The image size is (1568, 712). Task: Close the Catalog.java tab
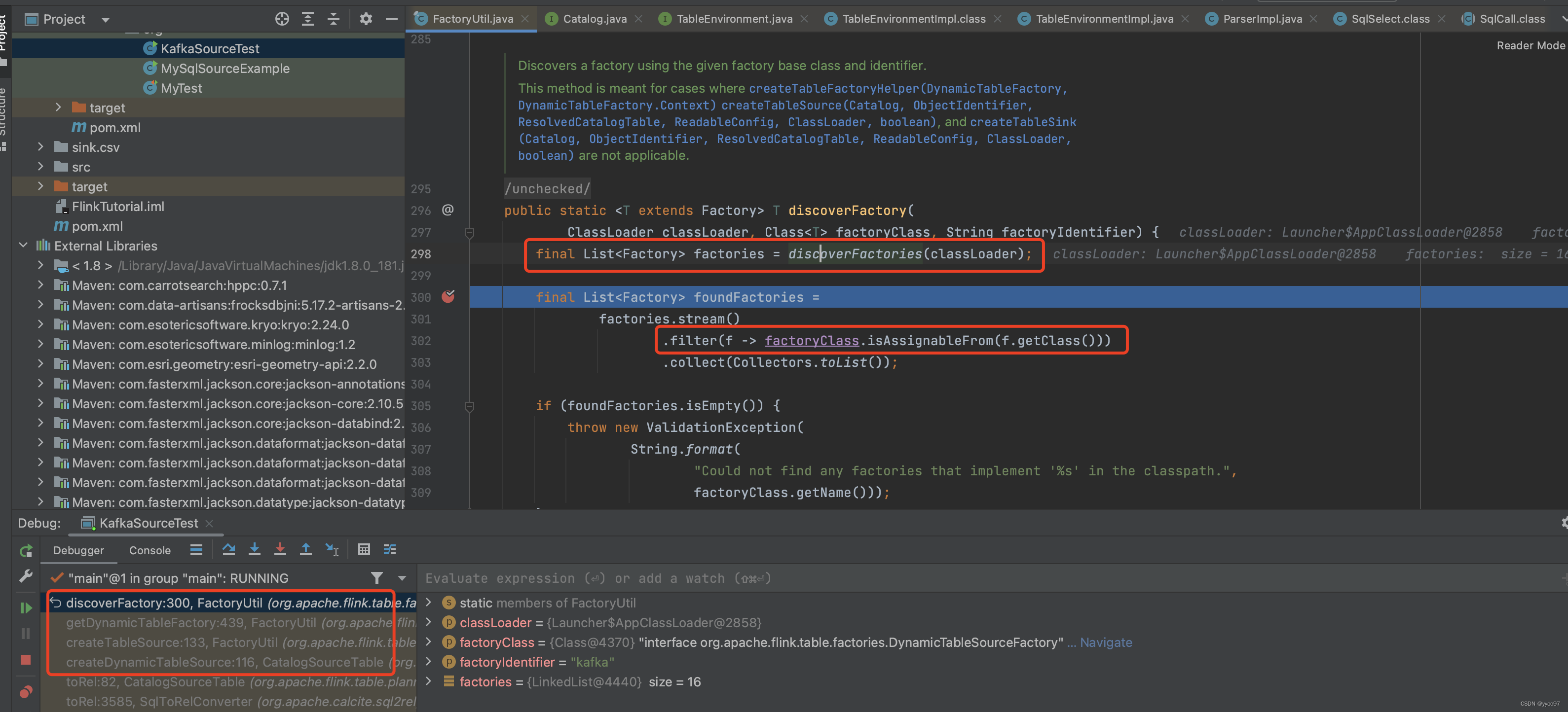(x=638, y=19)
